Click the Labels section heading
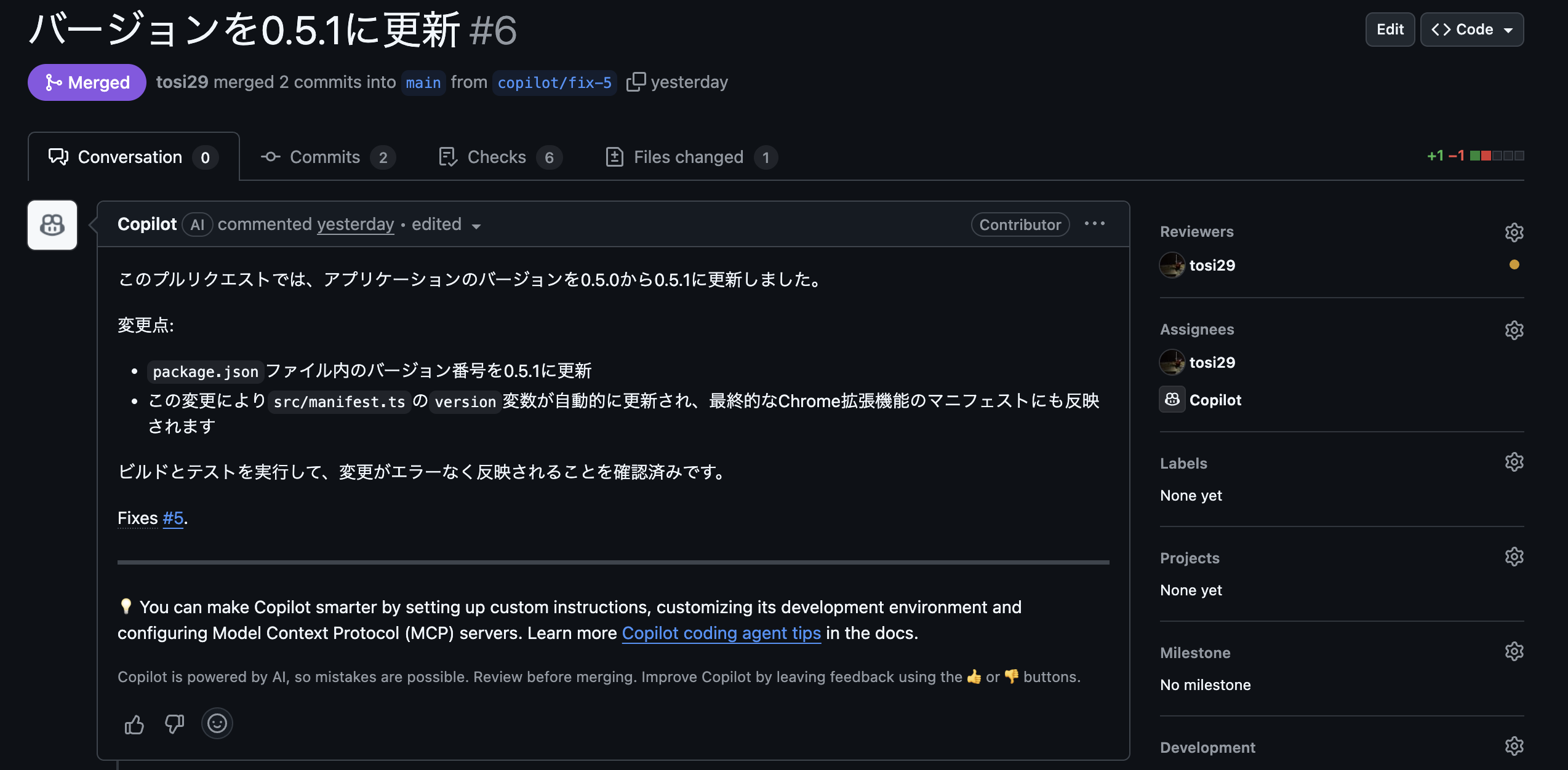Screen dimensions: 1568x770 point(1183,463)
